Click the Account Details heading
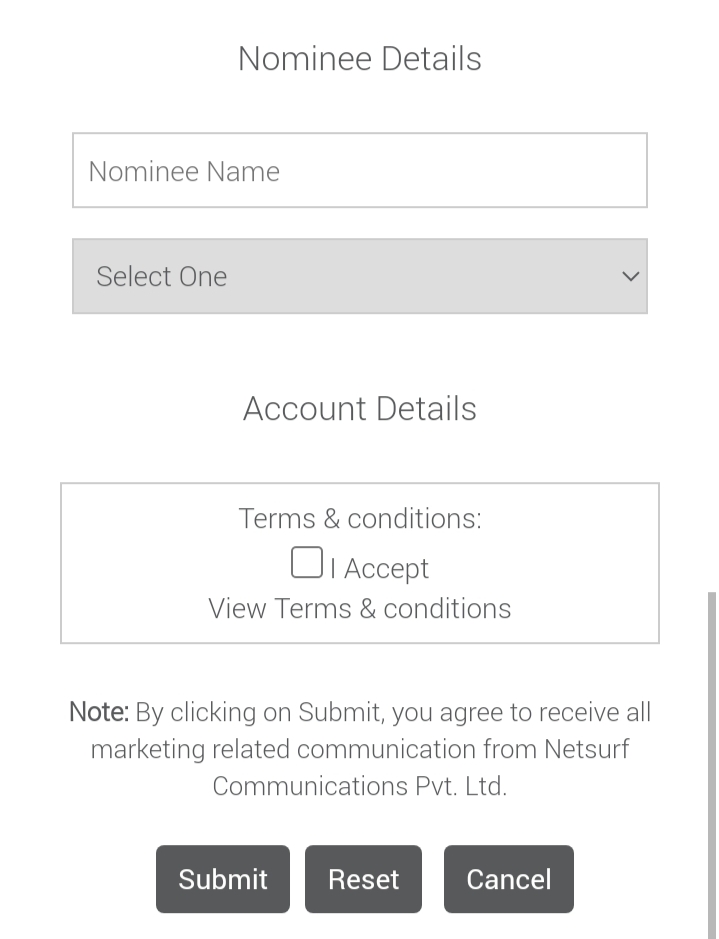719x939 pixels. [x=359, y=409]
